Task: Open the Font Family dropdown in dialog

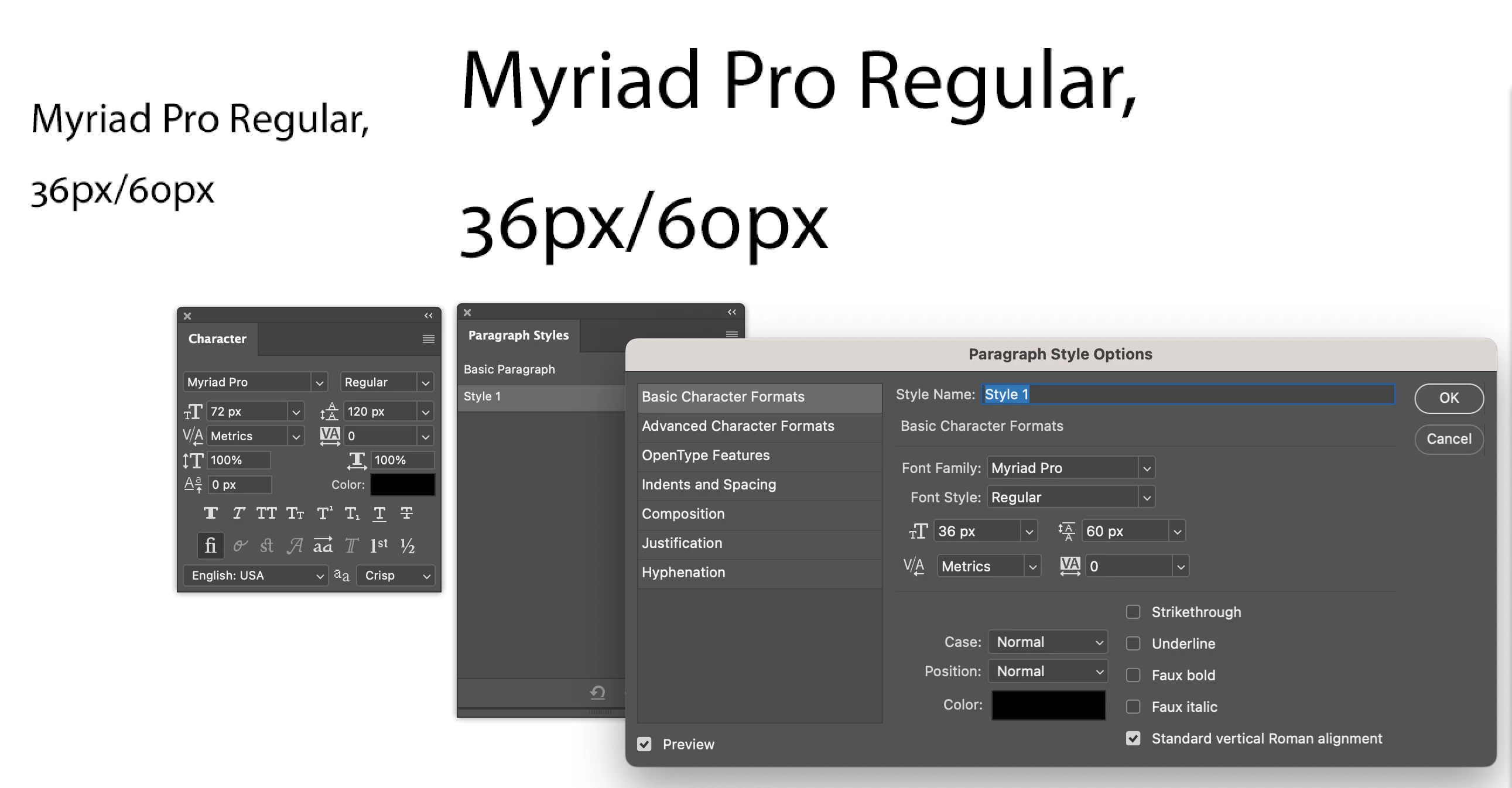Action: (x=1147, y=468)
